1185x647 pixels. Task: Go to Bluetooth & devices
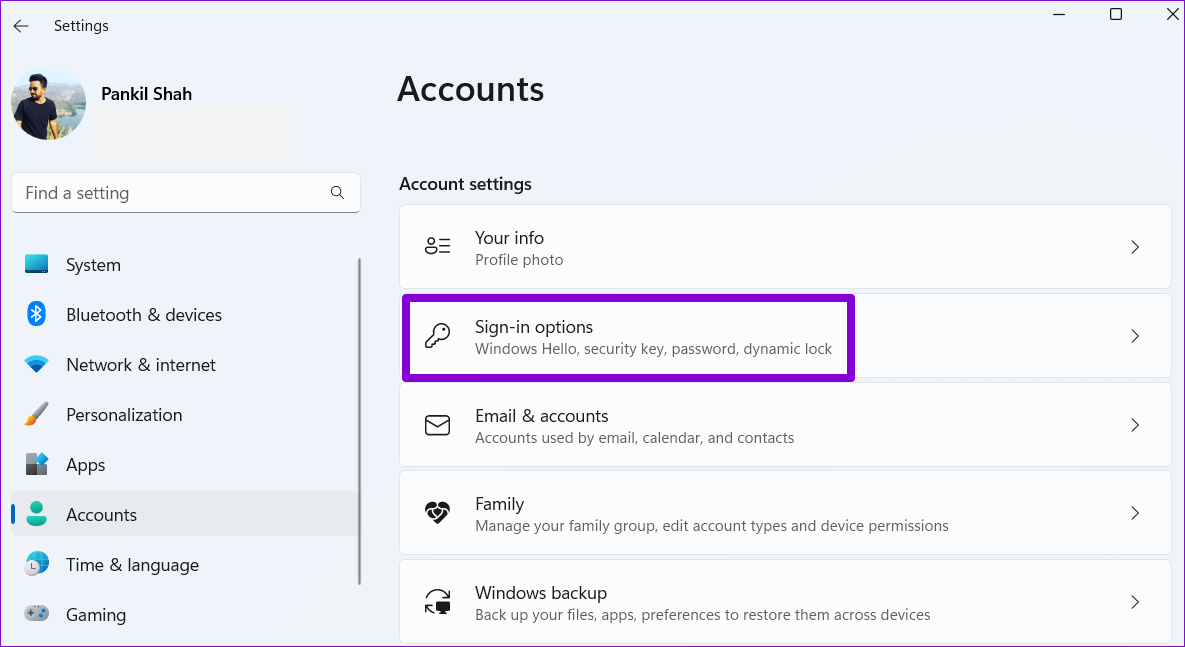[144, 314]
